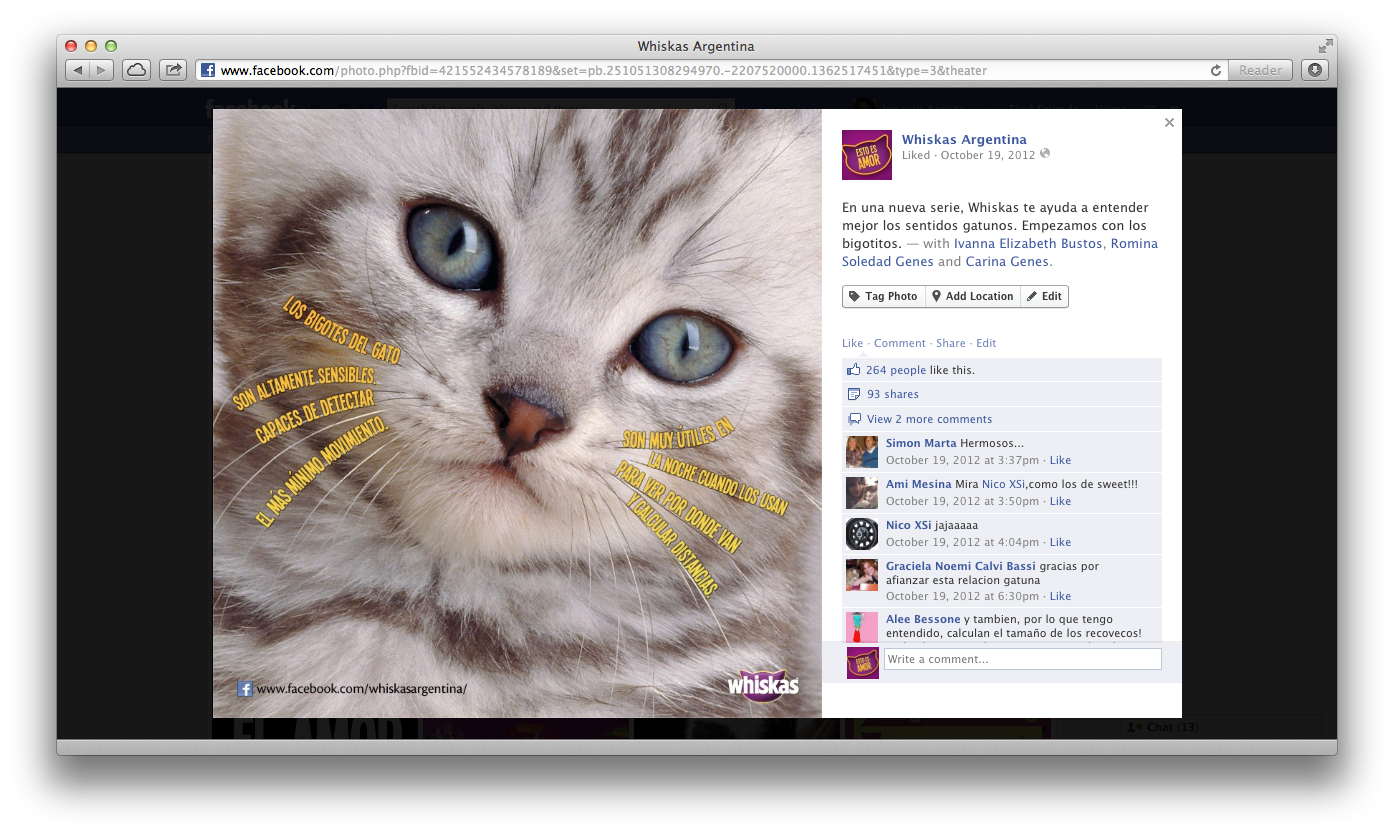
Task: Click the comment bubble icon beside View 2 more comments
Action: pos(854,419)
